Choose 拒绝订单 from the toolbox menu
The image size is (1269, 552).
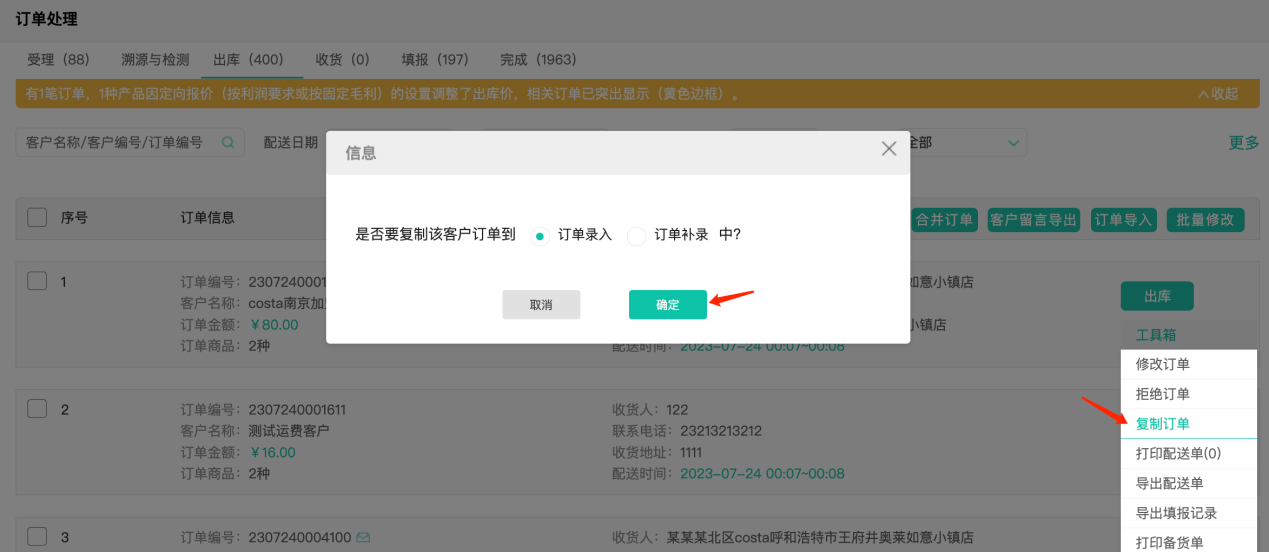click(1188, 394)
